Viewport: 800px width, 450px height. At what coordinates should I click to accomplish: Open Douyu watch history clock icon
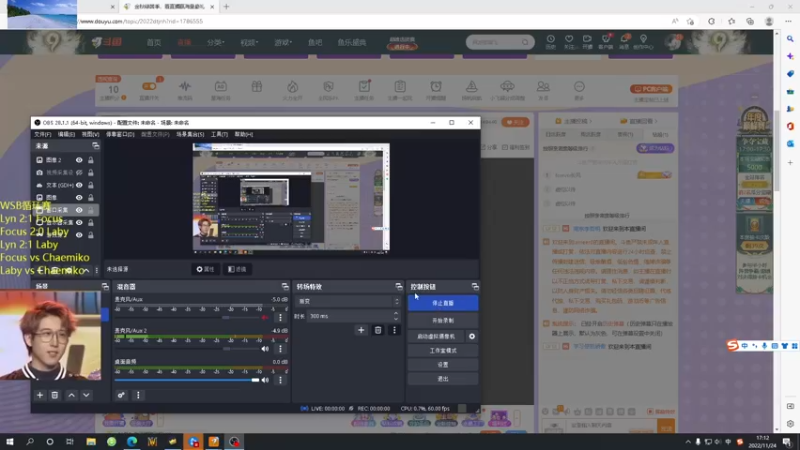[551, 41]
